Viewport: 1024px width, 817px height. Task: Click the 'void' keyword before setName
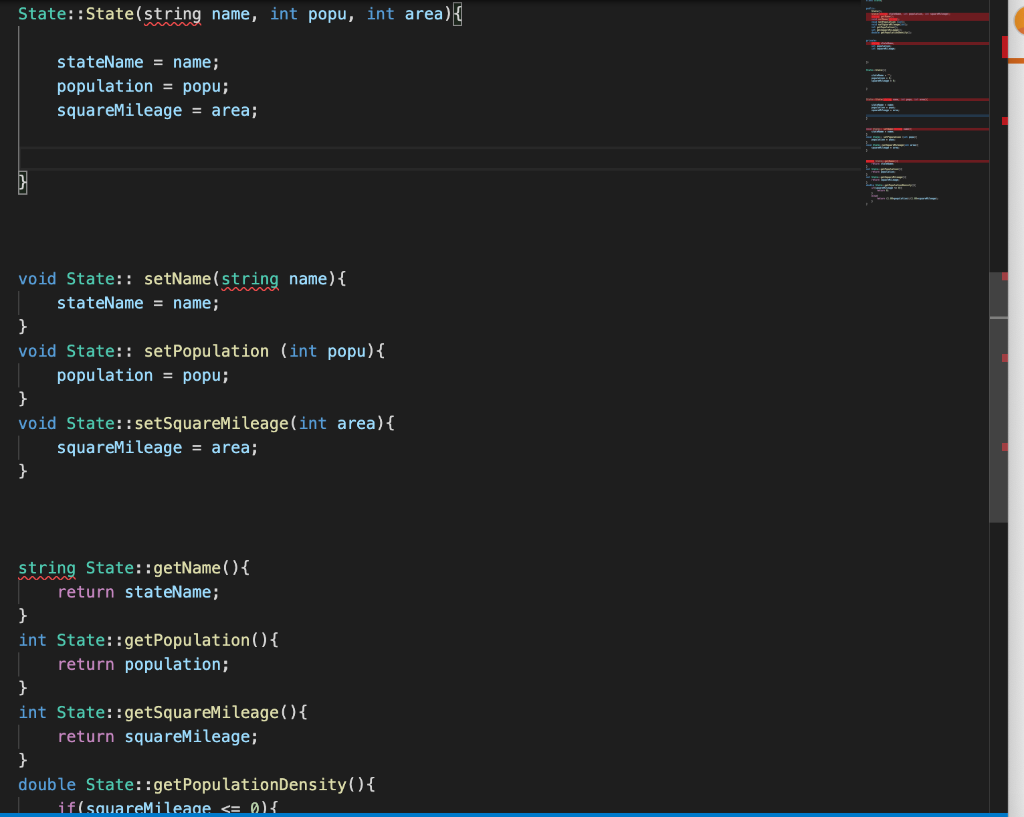pos(37,279)
